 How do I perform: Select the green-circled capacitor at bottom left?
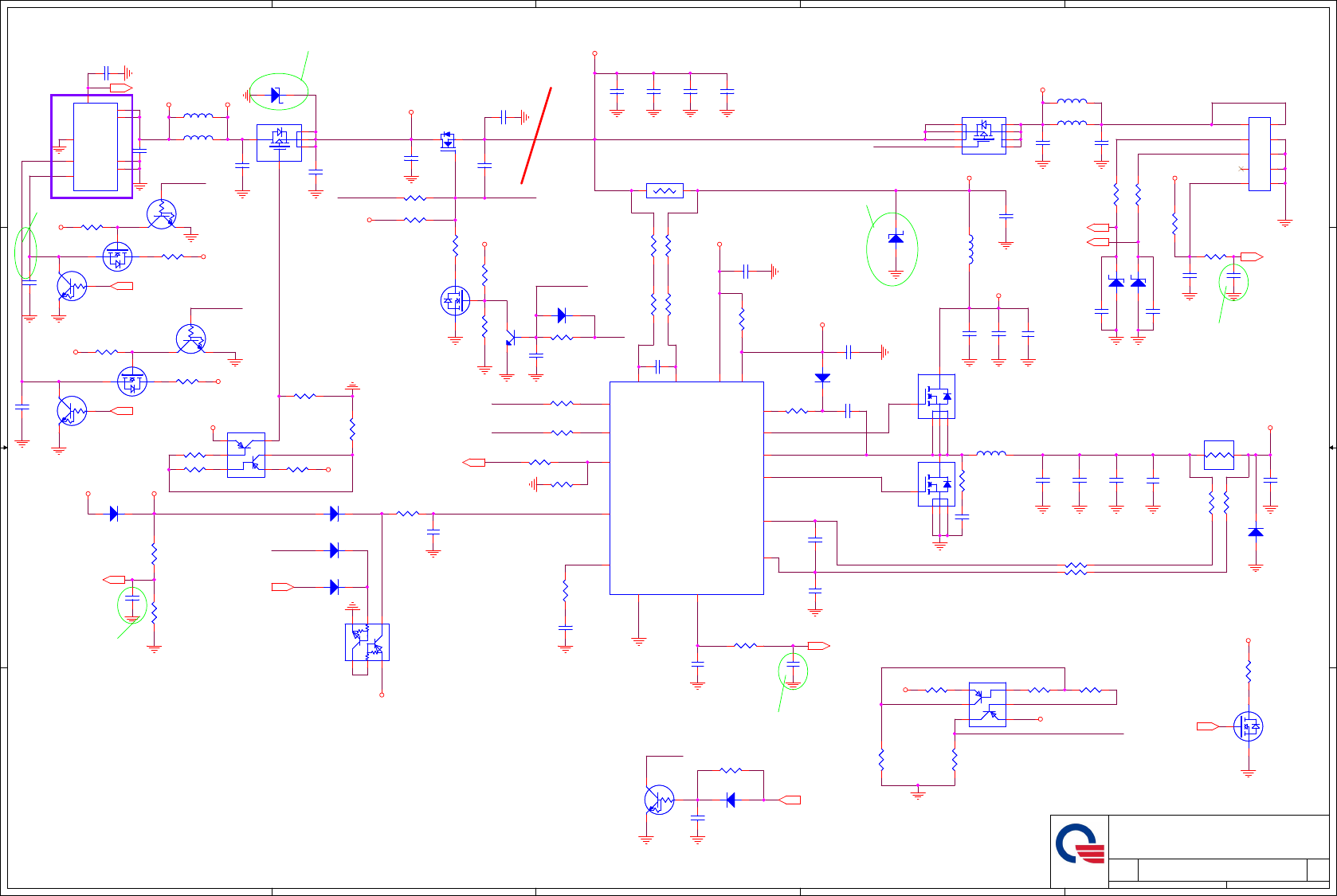click(x=132, y=597)
